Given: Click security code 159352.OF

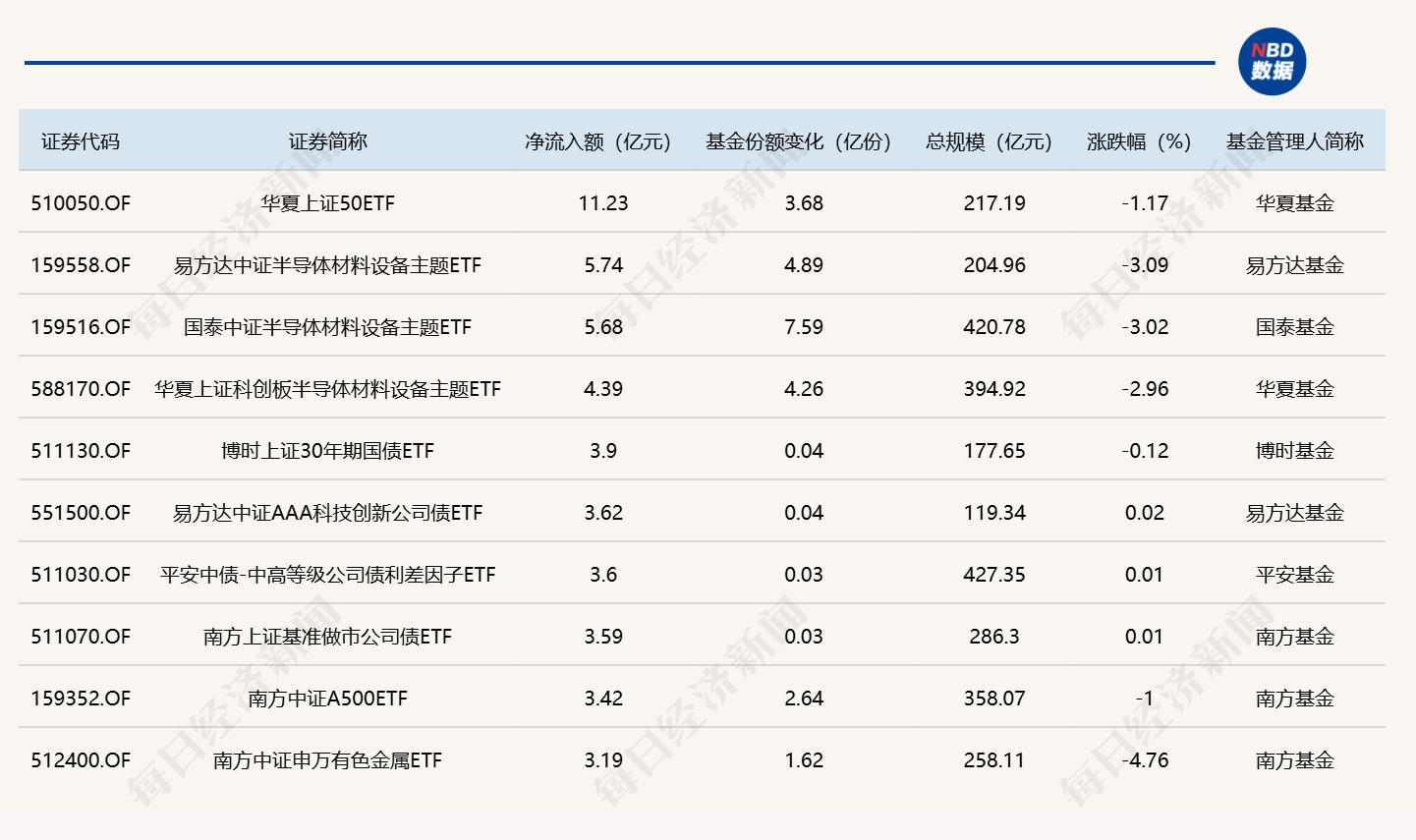Looking at the screenshot, I should coord(81,699).
